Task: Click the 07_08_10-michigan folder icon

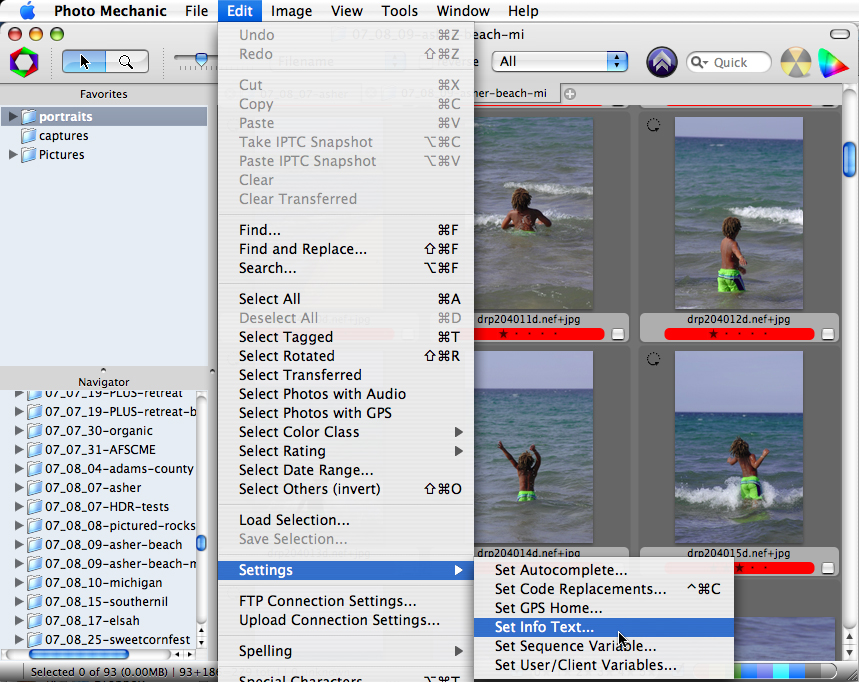Action: 35,583
